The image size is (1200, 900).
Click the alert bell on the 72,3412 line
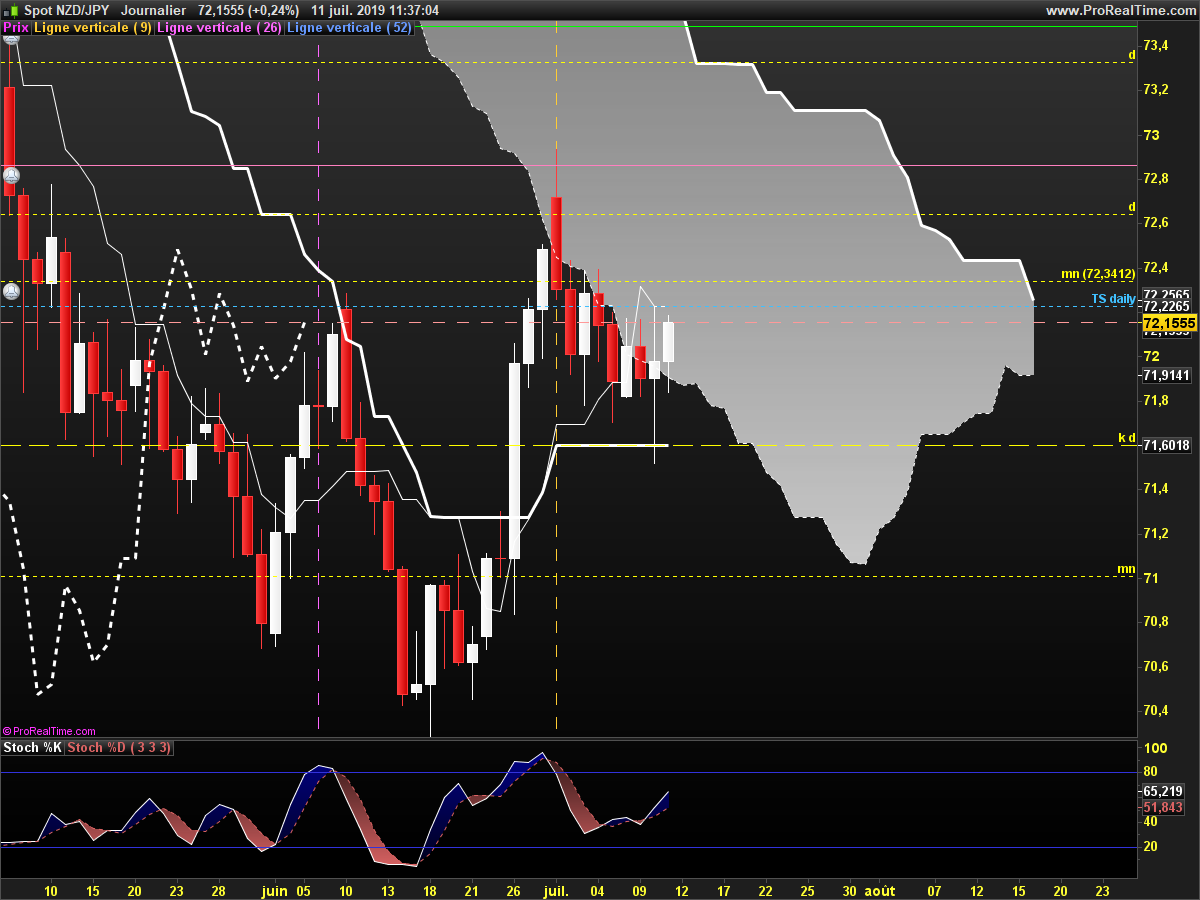11,292
